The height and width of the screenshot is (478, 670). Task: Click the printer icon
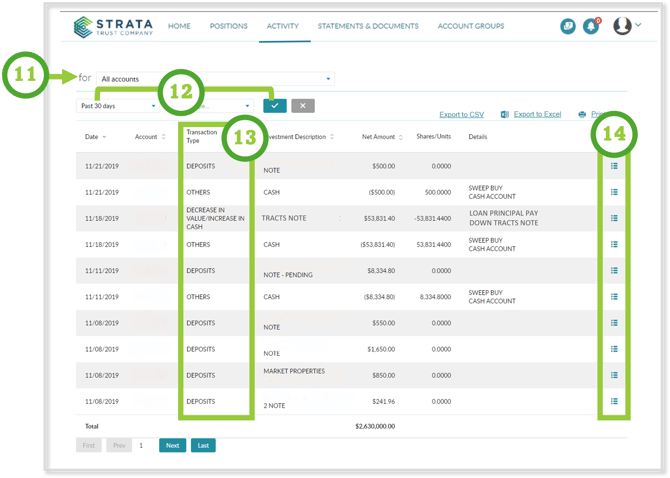pos(582,114)
